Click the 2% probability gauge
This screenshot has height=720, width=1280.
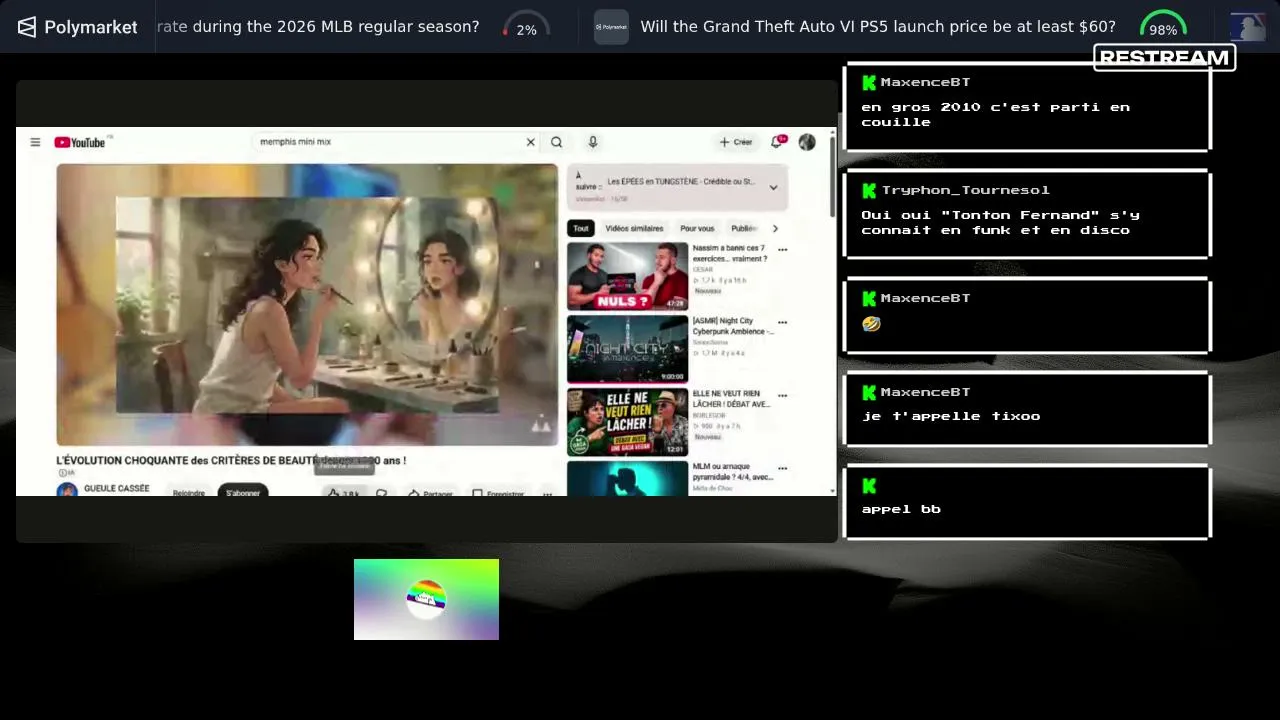point(526,27)
